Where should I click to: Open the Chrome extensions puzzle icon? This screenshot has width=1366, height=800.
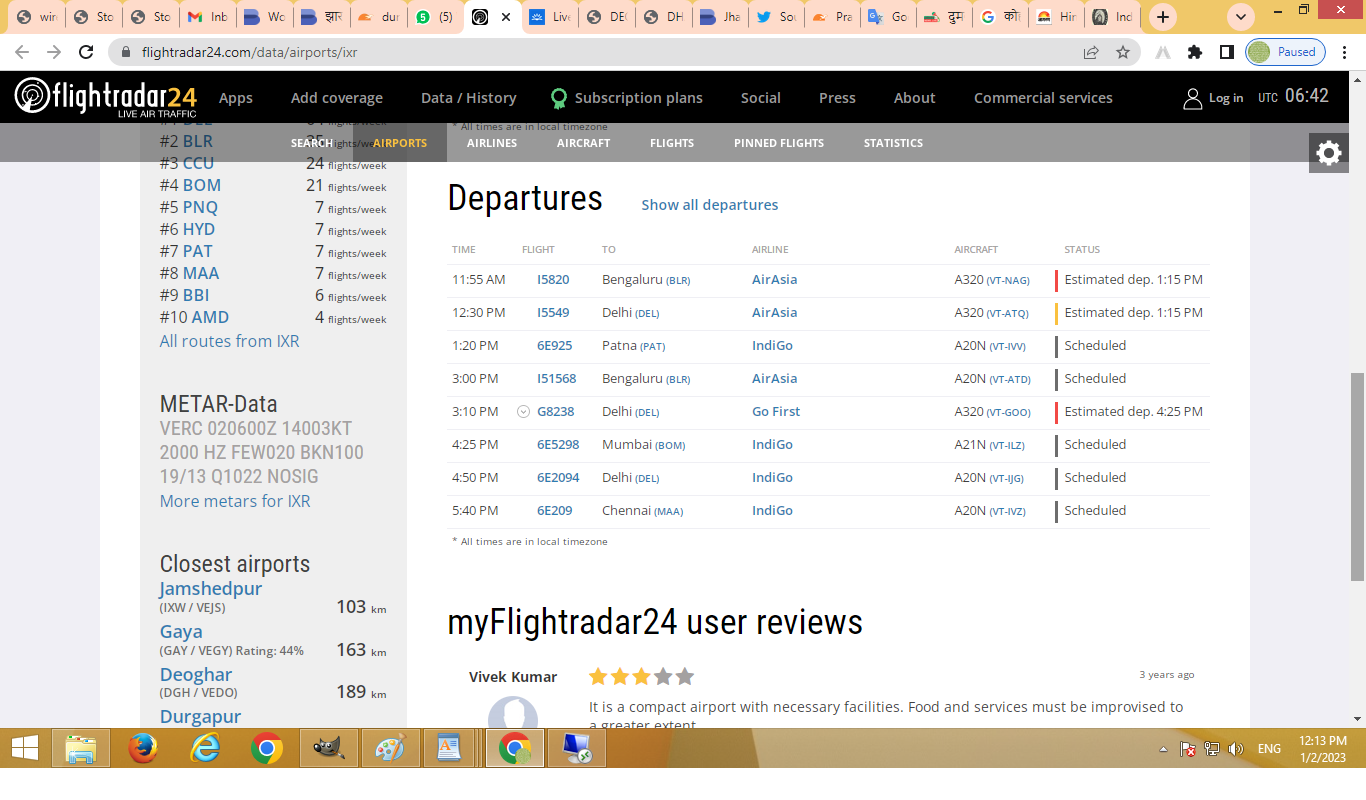click(x=1194, y=52)
